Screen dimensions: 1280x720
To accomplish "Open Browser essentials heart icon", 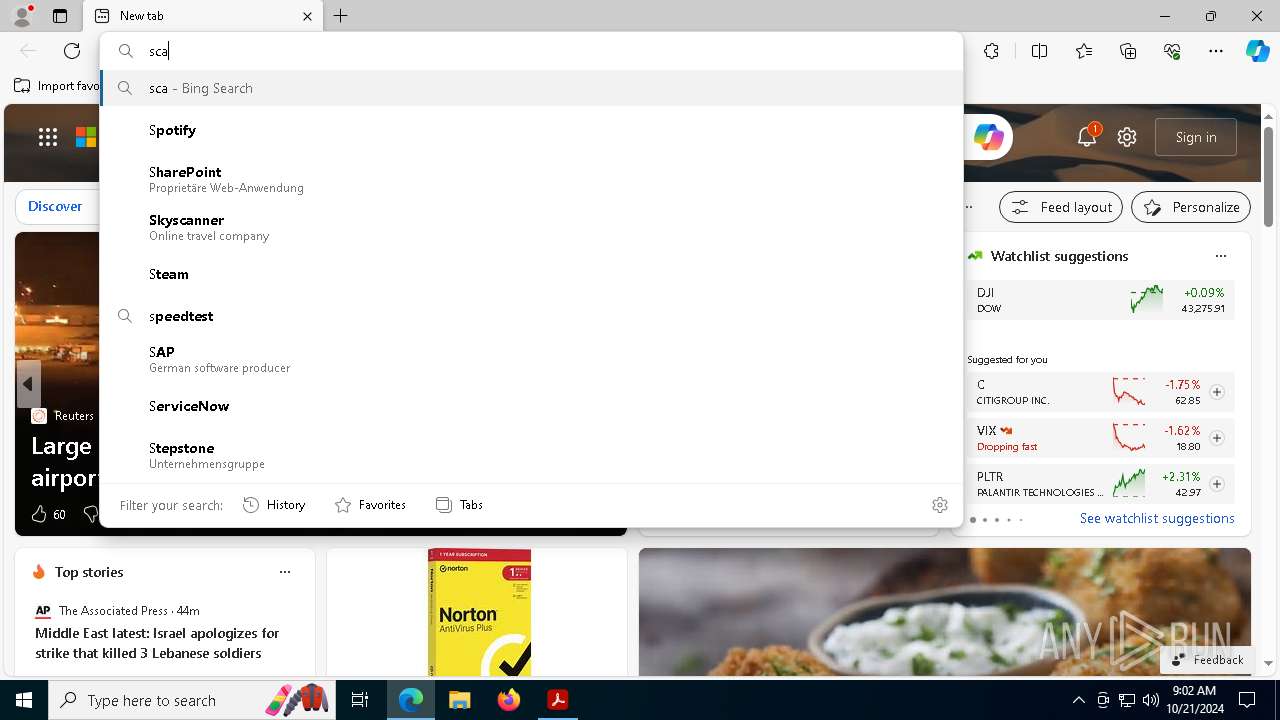I will pos(1172,51).
